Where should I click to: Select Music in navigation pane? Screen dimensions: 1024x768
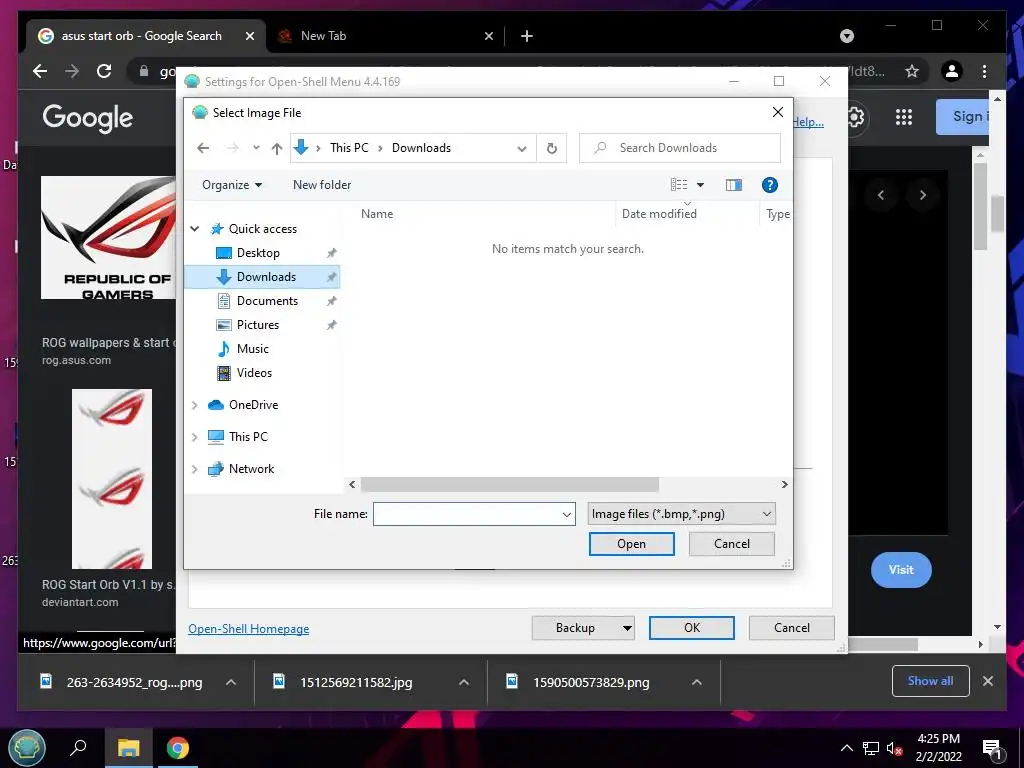tap(252, 349)
